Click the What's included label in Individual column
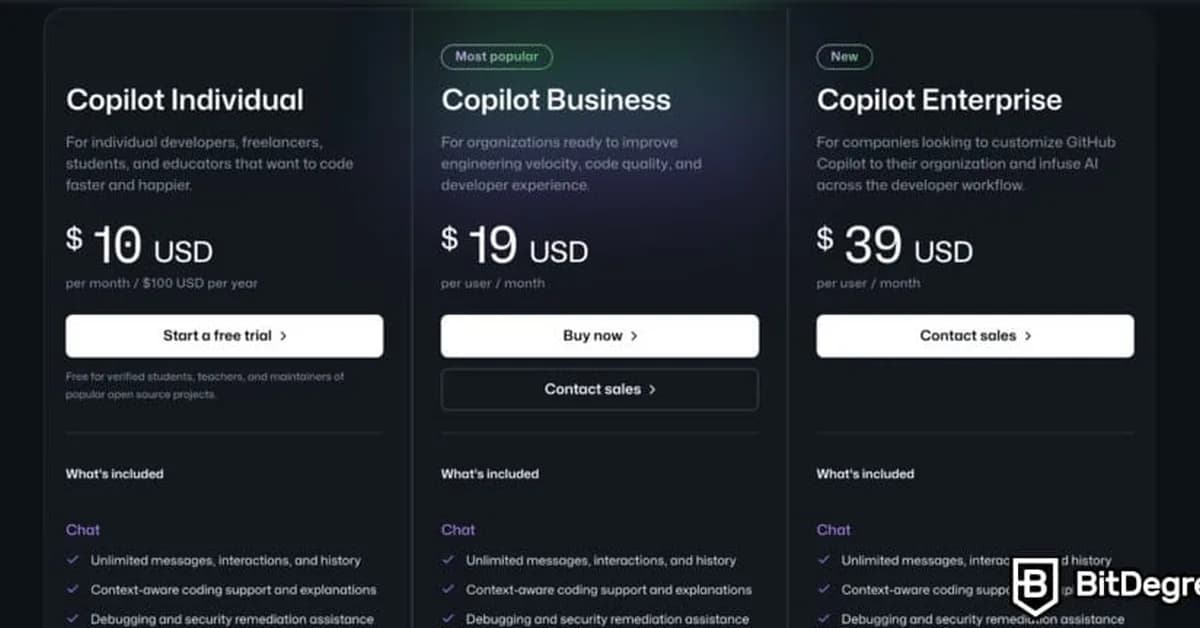This screenshot has height=628, width=1200. pos(115,474)
